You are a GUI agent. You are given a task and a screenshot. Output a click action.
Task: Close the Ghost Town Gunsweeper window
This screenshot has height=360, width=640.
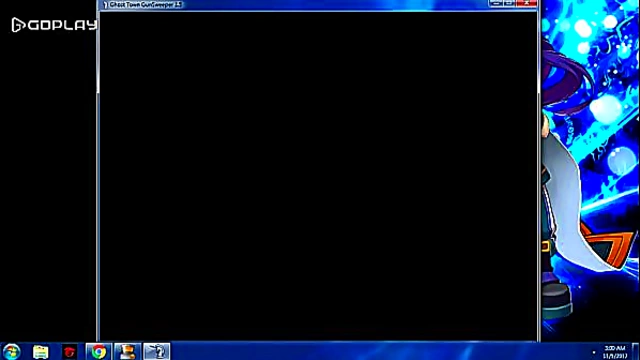[526, 3]
